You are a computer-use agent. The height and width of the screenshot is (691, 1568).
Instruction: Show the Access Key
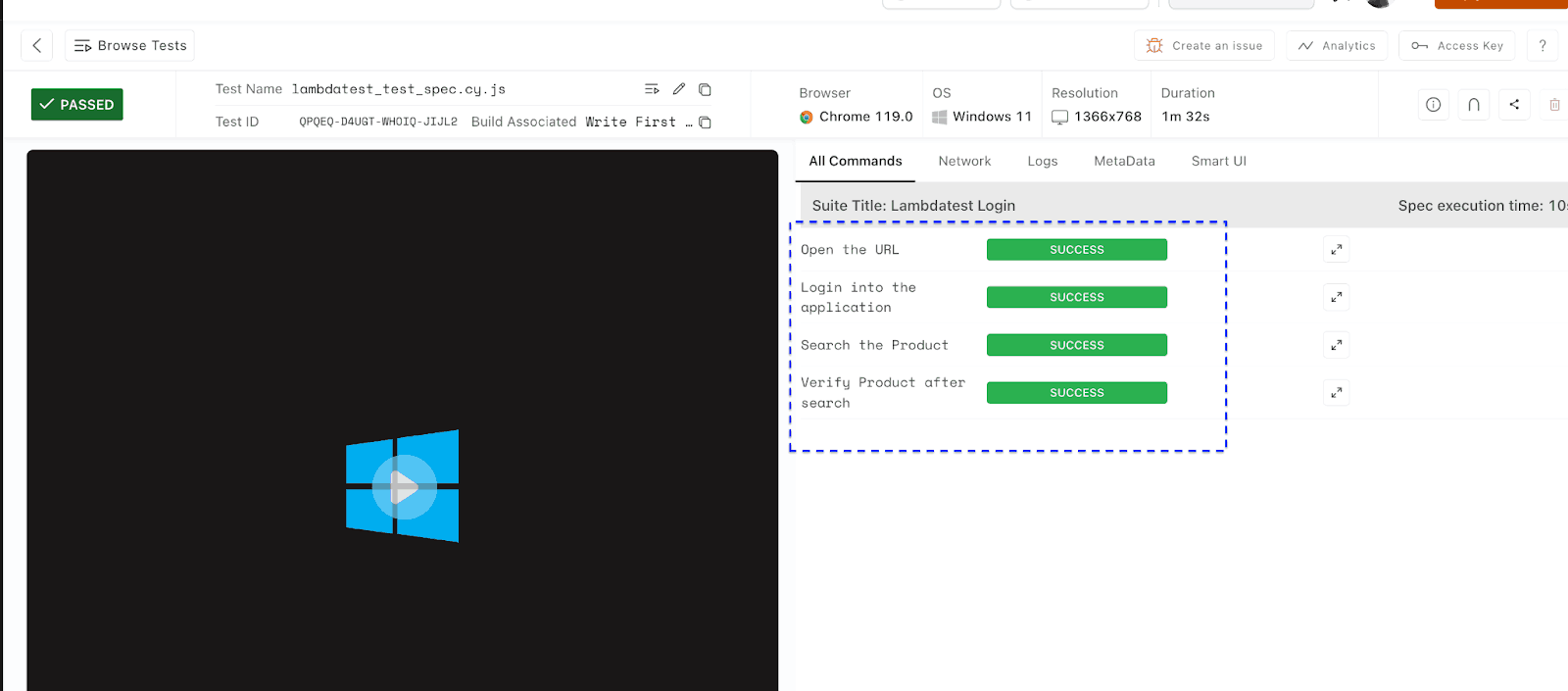coord(1457,45)
